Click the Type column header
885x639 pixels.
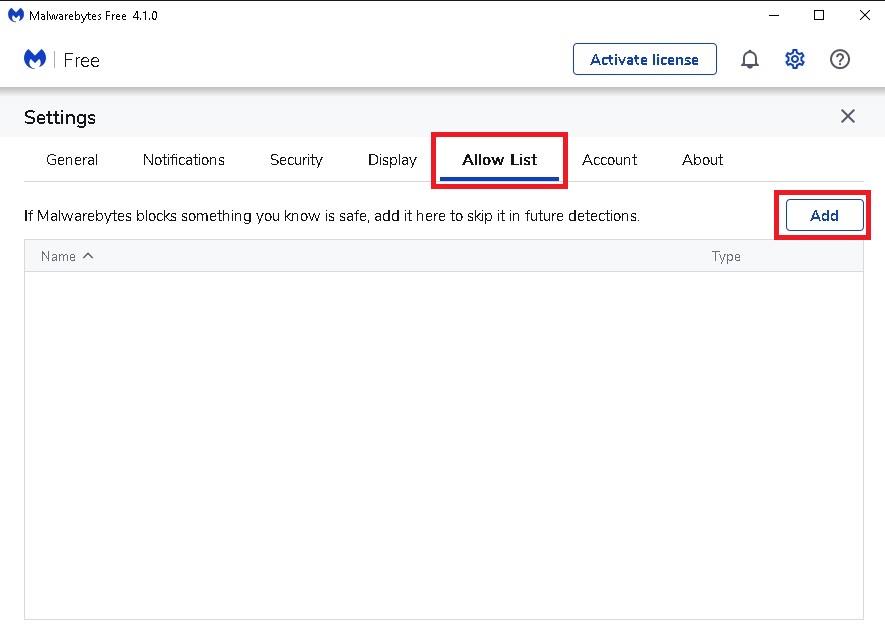[x=726, y=256]
